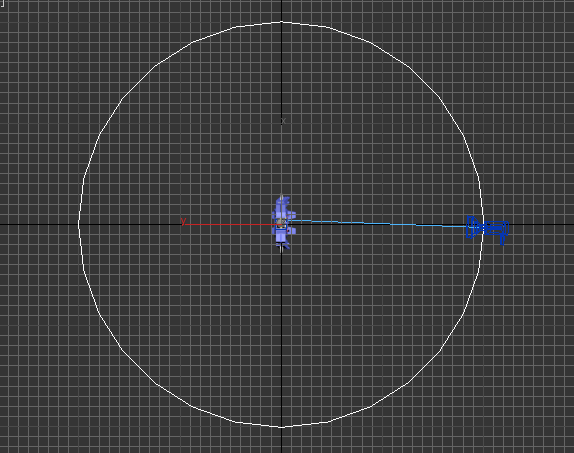Click the gray x axis label
The image size is (574, 453).
point(283,121)
